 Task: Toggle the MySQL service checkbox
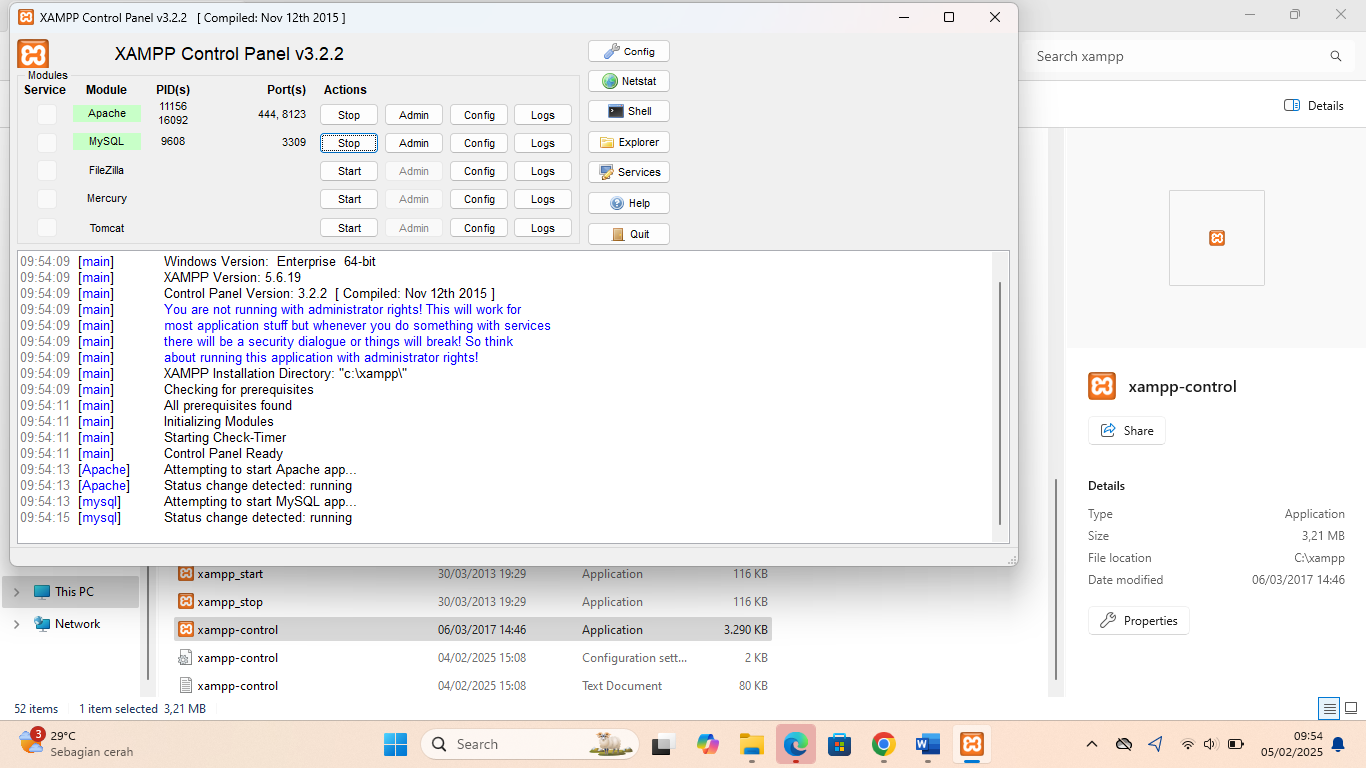coord(47,143)
